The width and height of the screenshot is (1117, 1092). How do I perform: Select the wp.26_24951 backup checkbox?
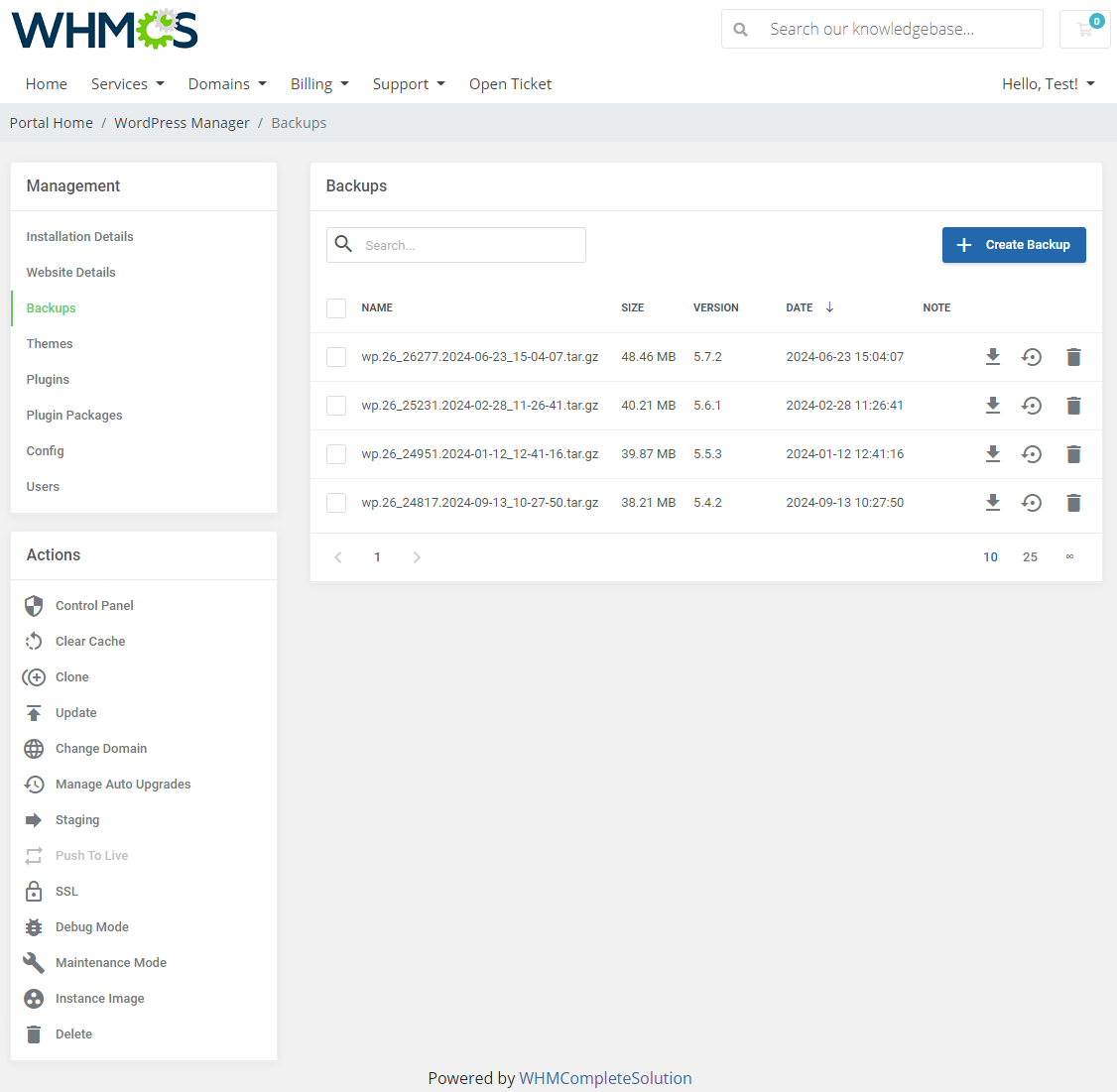(335, 453)
